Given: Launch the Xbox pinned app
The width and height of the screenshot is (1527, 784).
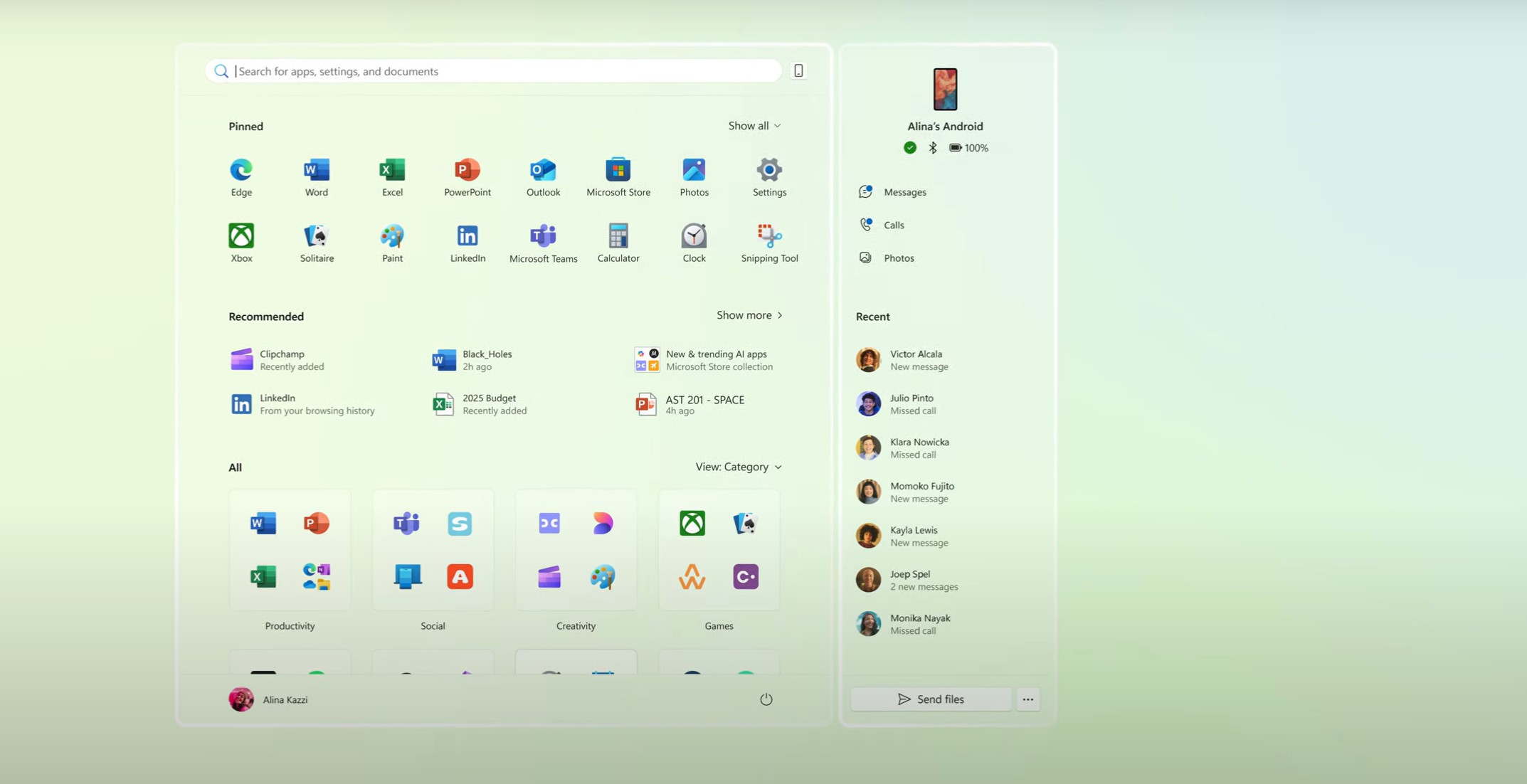Looking at the screenshot, I should click(241, 243).
